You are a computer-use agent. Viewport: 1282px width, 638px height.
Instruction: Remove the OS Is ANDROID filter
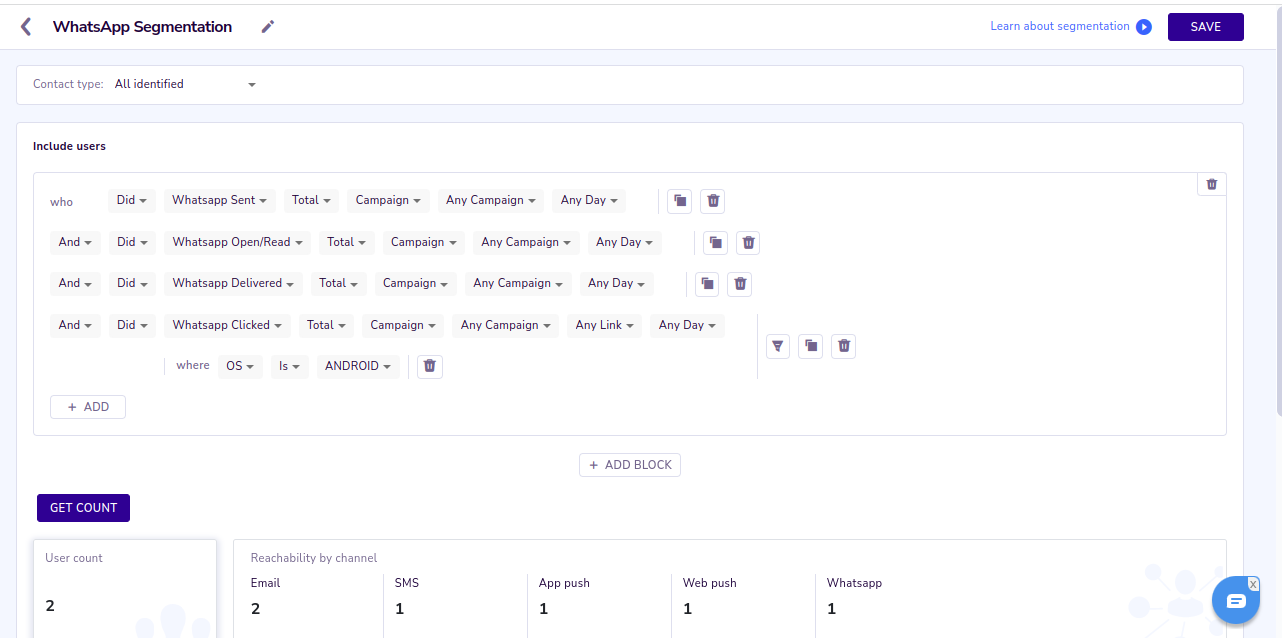point(430,366)
